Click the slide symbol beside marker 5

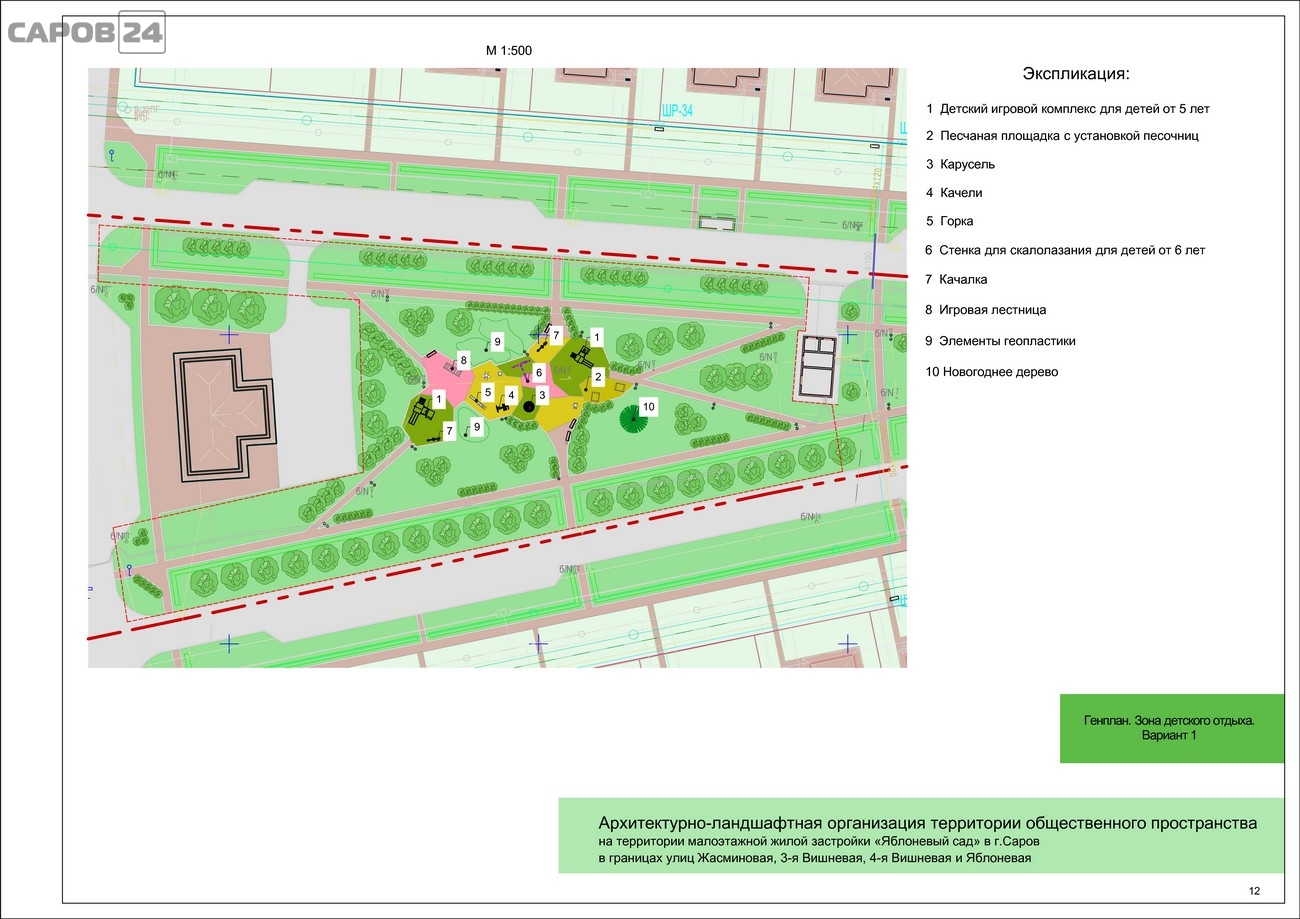pyautogui.click(x=477, y=401)
